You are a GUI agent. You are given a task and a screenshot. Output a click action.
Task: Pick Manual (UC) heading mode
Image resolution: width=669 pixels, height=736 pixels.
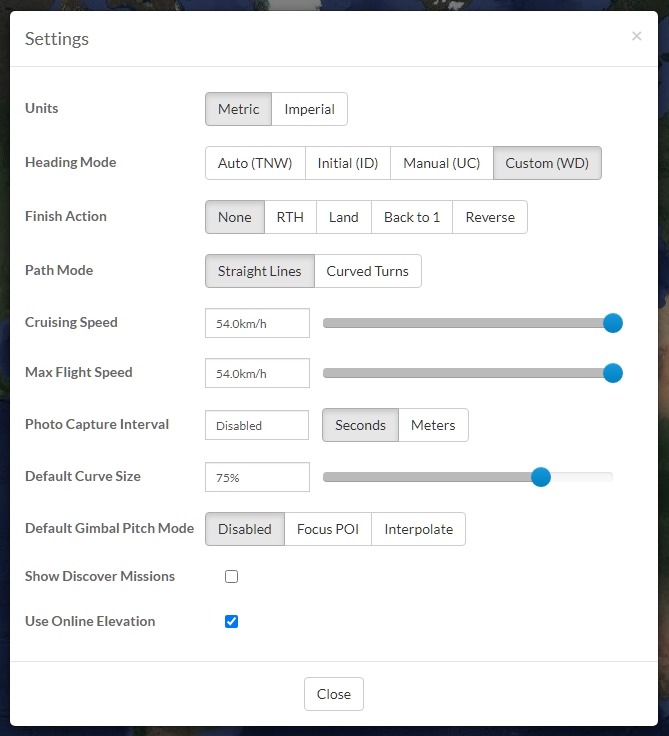coord(442,163)
